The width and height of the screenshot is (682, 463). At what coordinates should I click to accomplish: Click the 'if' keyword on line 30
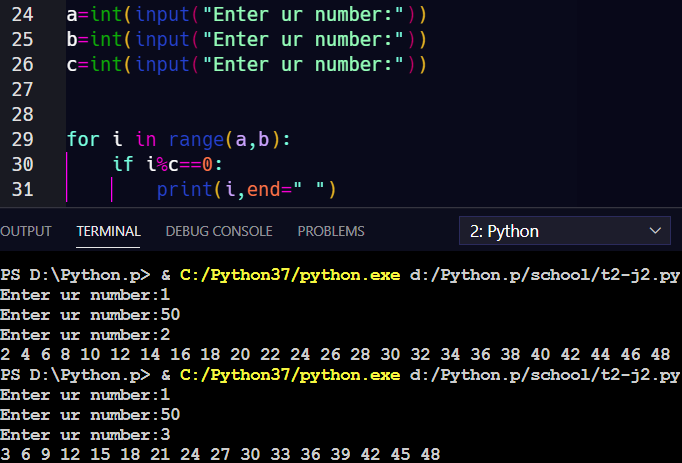pos(123,164)
